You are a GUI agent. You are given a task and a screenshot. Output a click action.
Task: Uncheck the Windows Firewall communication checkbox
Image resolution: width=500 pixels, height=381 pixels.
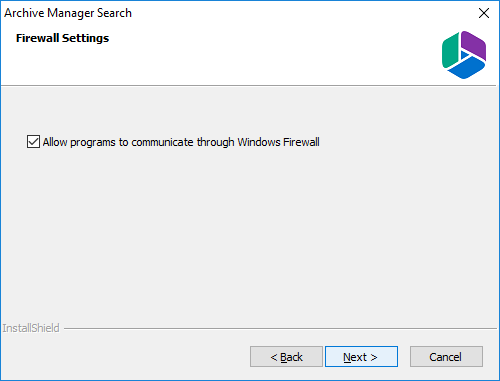point(33,142)
